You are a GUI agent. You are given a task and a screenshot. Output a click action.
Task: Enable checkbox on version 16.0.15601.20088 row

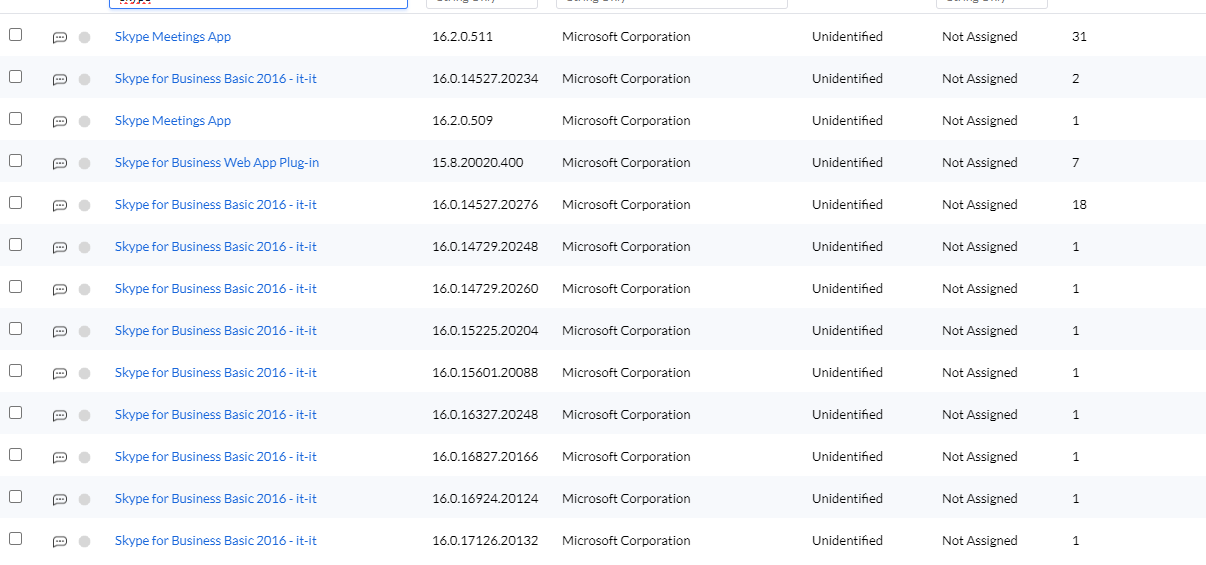click(15, 370)
